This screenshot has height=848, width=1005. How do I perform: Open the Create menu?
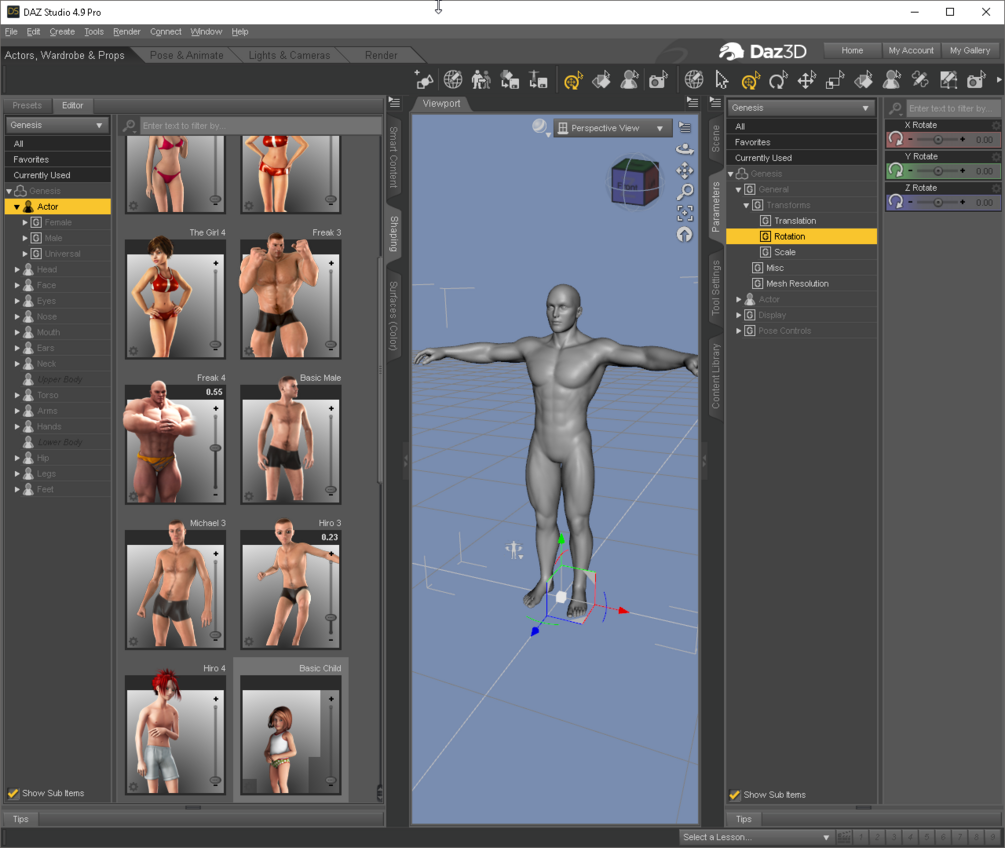click(62, 31)
